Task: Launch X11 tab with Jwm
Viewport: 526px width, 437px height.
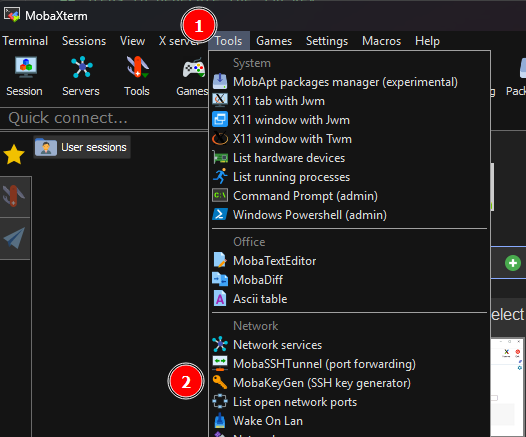Action: [x=349, y=101]
